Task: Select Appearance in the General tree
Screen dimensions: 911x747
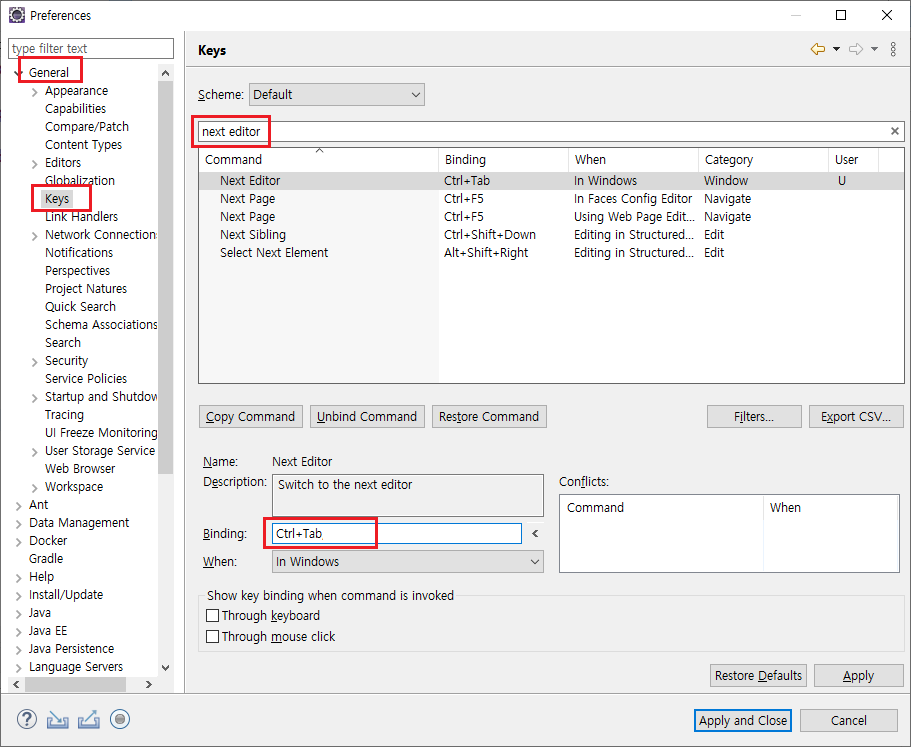Action: [x=76, y=91]
